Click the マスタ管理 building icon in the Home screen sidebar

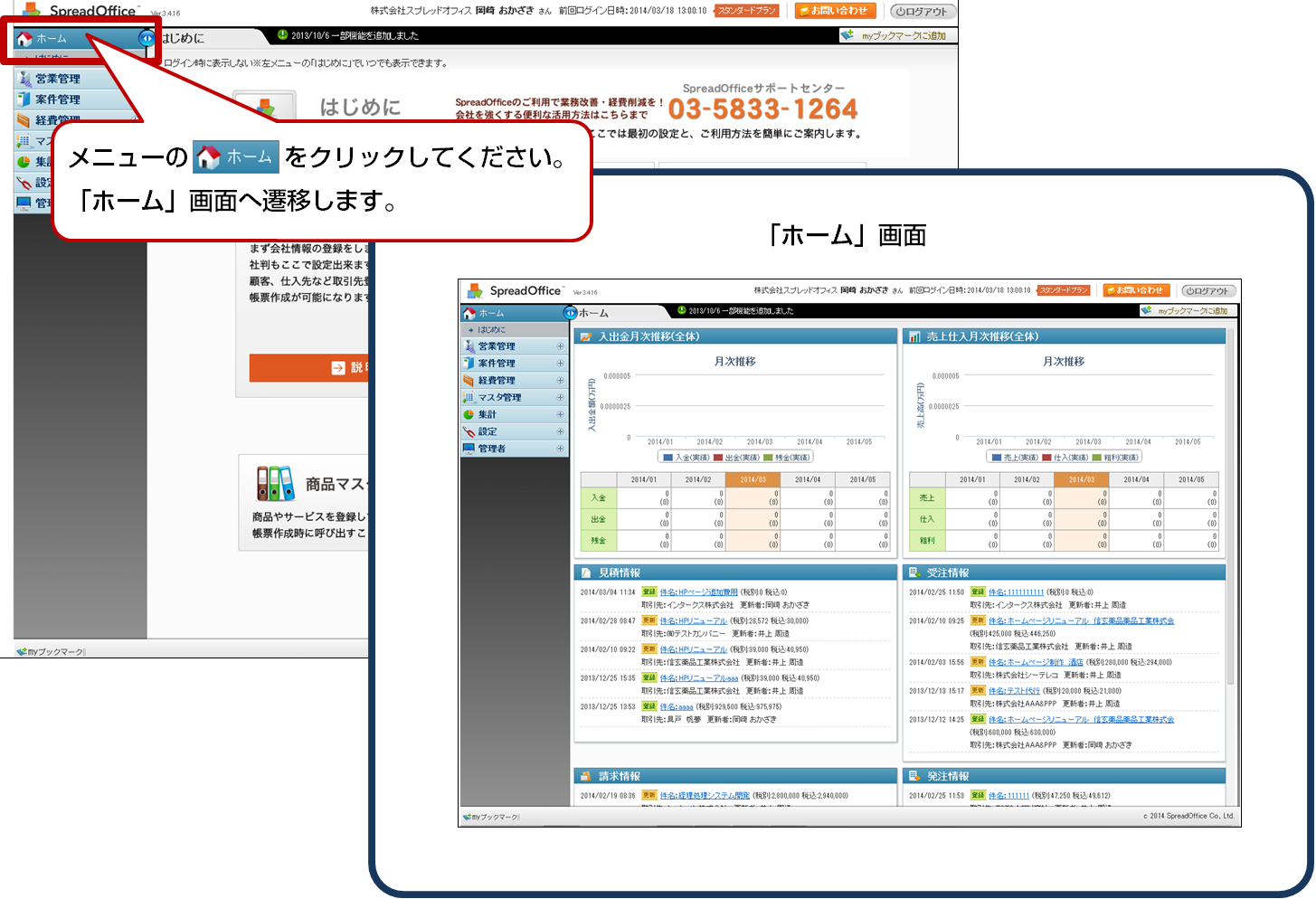click(469, 398)
